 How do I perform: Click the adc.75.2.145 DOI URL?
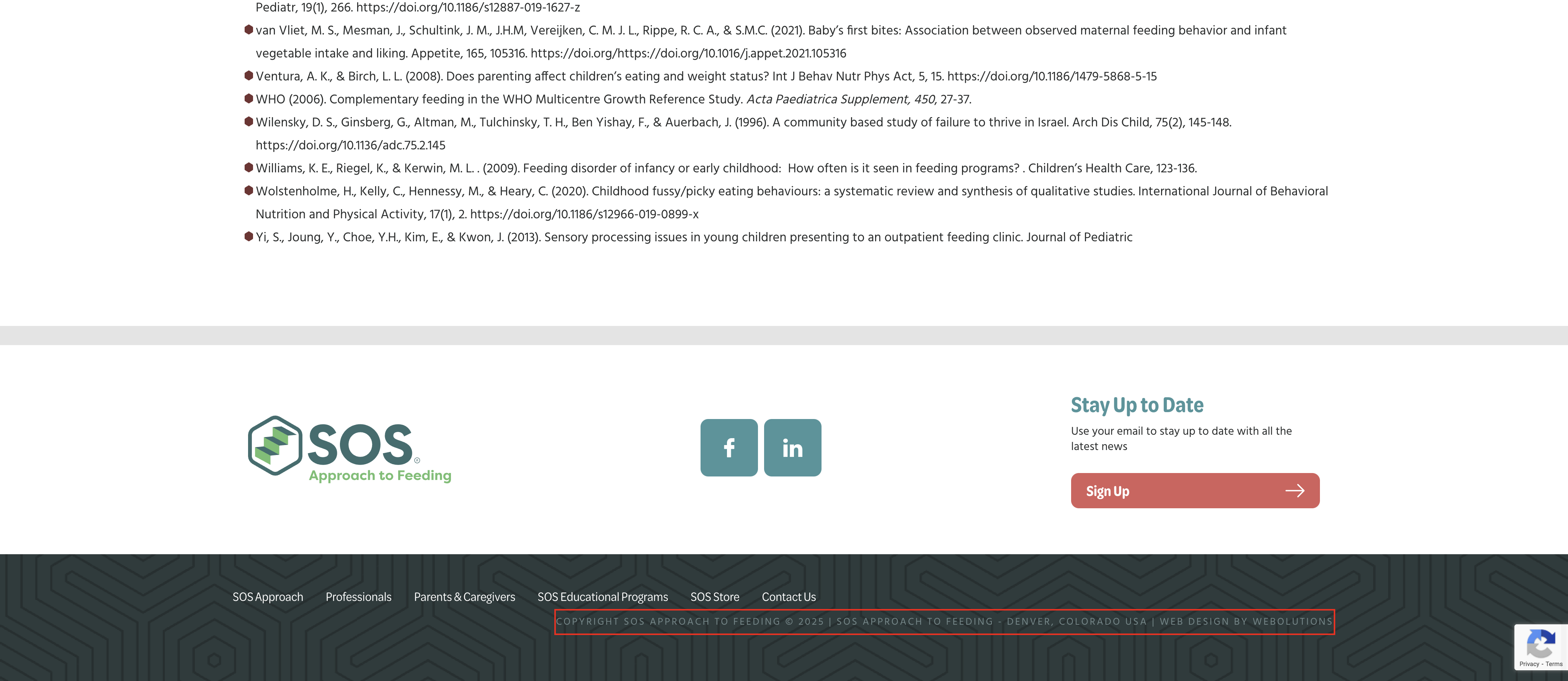pyautogui.click(x=350, y=146)
